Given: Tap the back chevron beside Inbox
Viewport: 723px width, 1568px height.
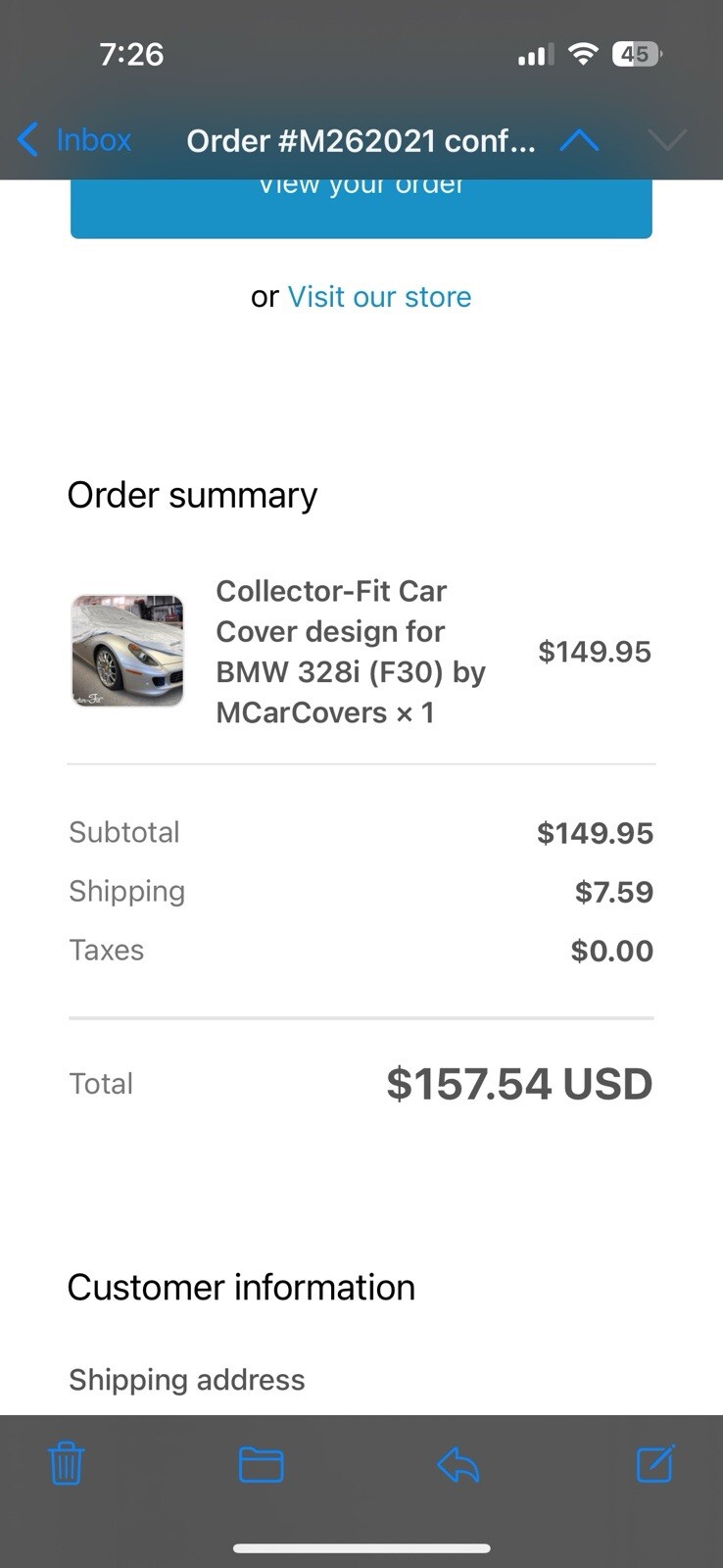Looking at the screenshot, I should [x=28, y=140].
